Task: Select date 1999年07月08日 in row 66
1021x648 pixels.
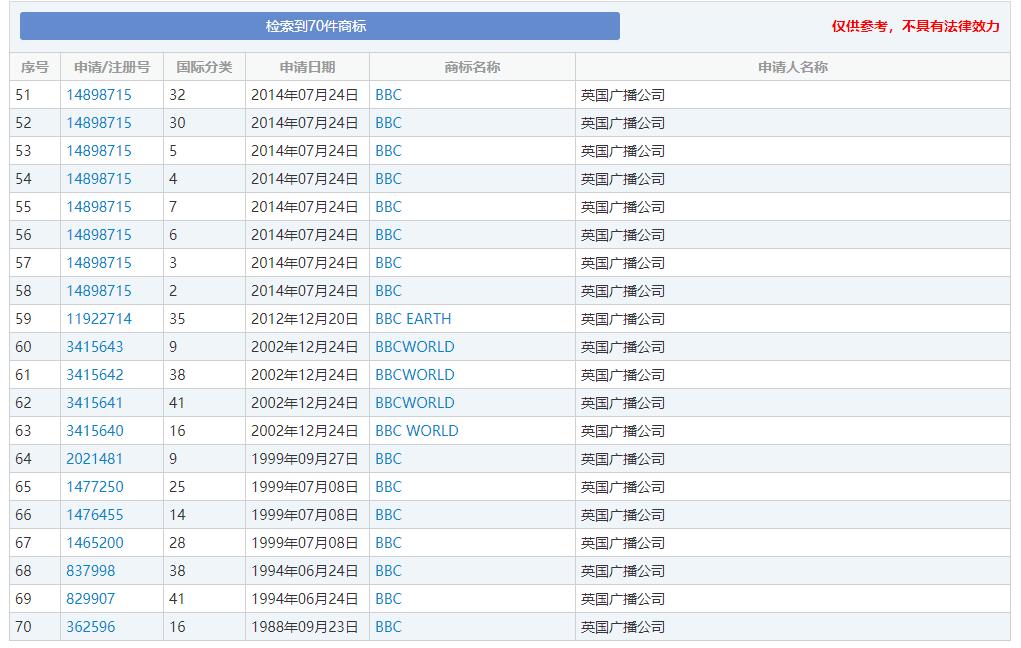Action: 305,514
